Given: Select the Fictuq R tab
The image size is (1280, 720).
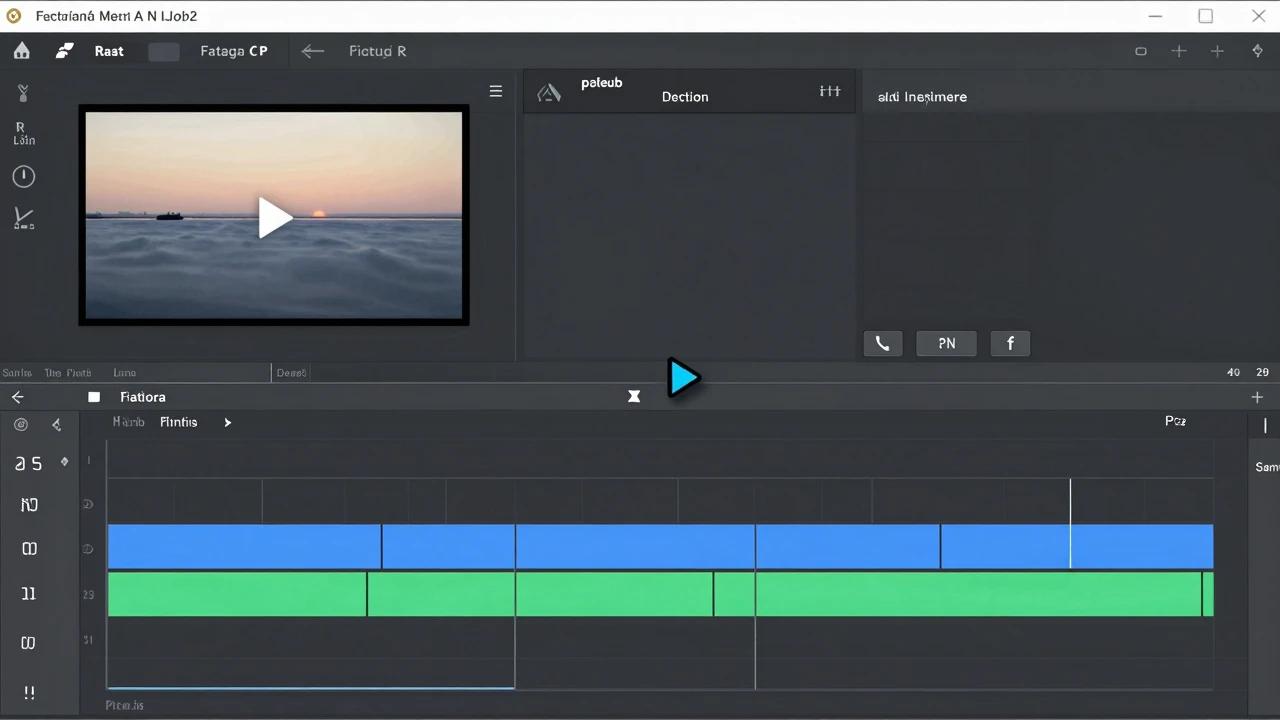Looking at the screenshot, I should coord(377,51).
